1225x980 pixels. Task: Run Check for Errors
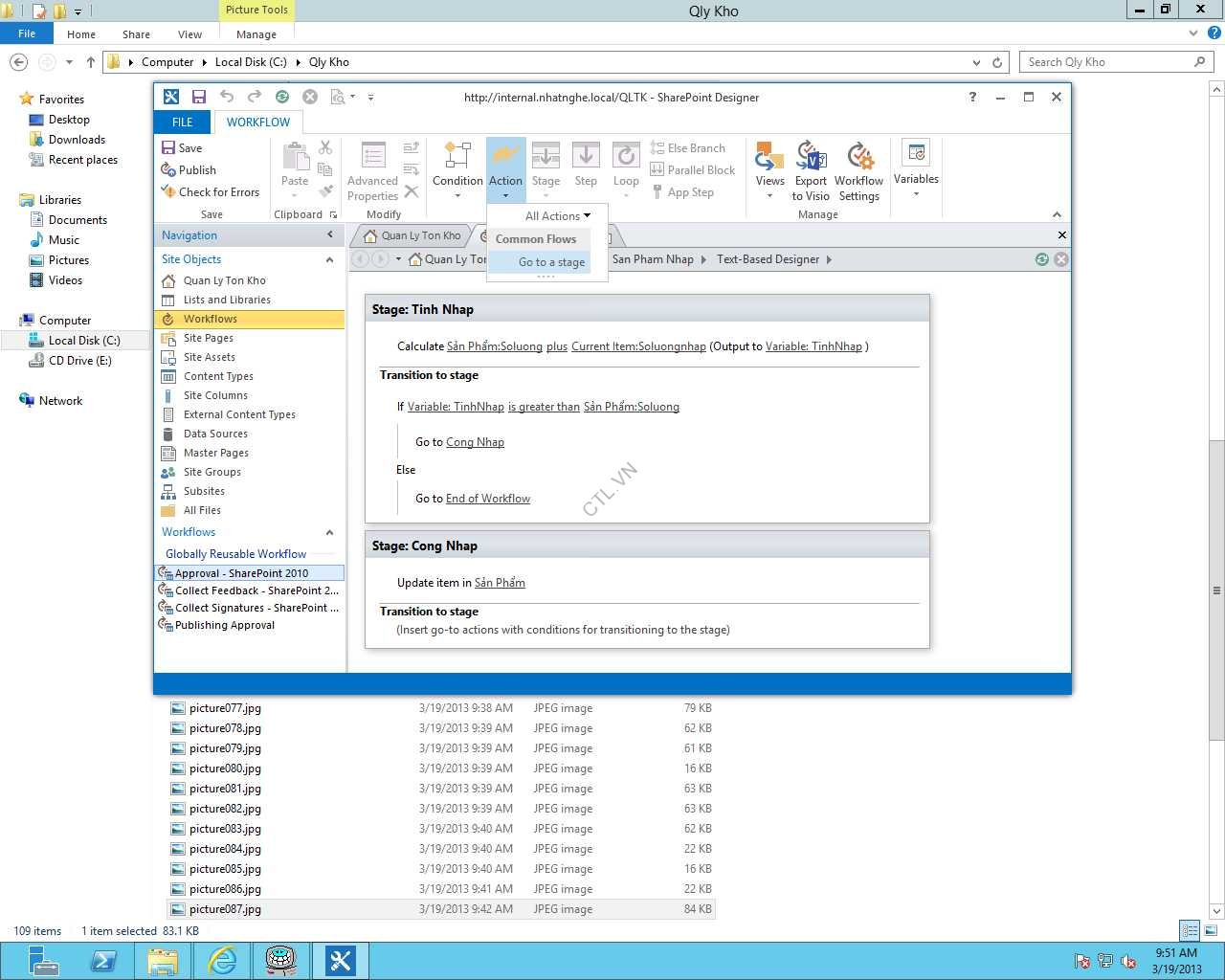pos(210,192)
